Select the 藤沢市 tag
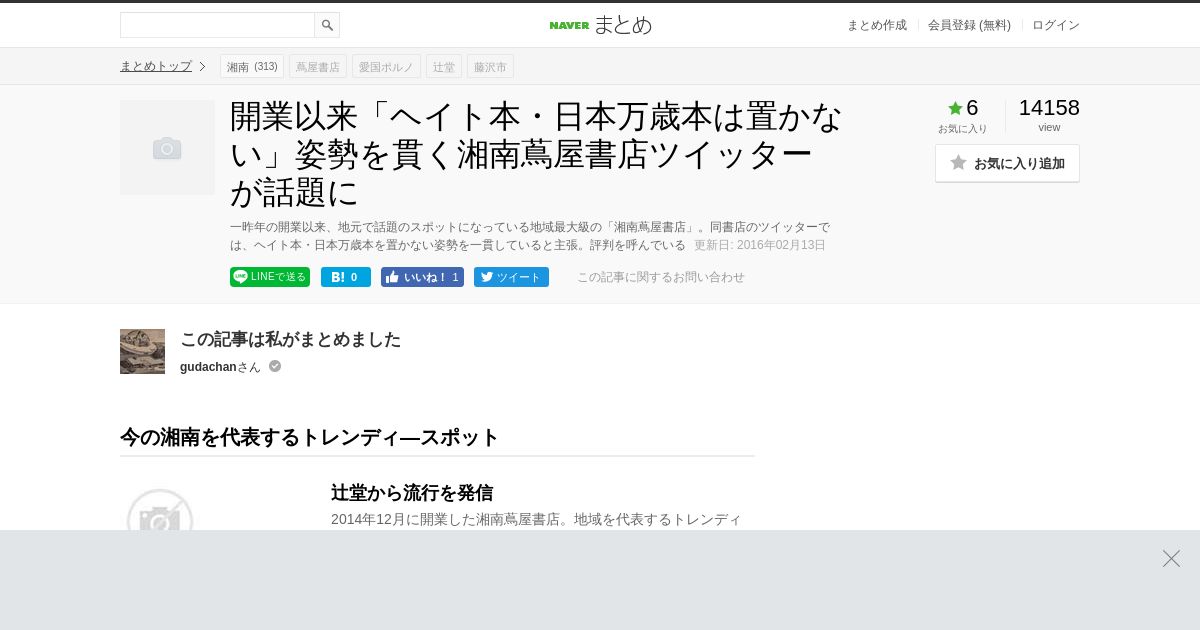Viewport: 1200px width, 630px height. [490, 66]
